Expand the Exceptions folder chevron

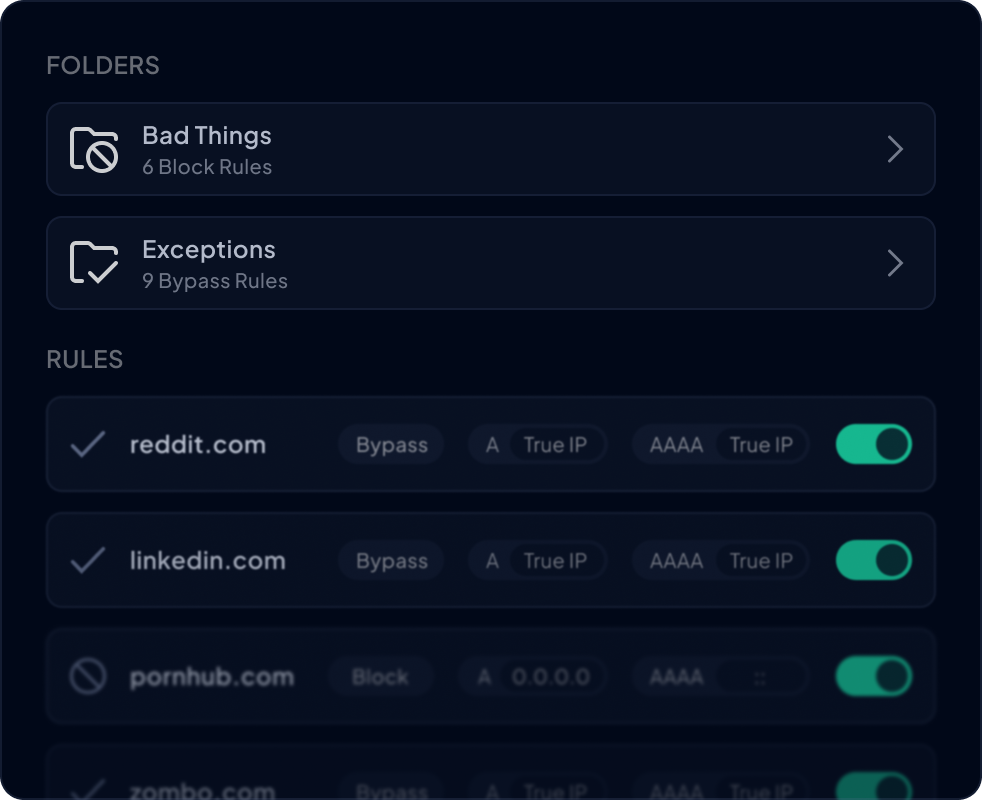(895, 263)
